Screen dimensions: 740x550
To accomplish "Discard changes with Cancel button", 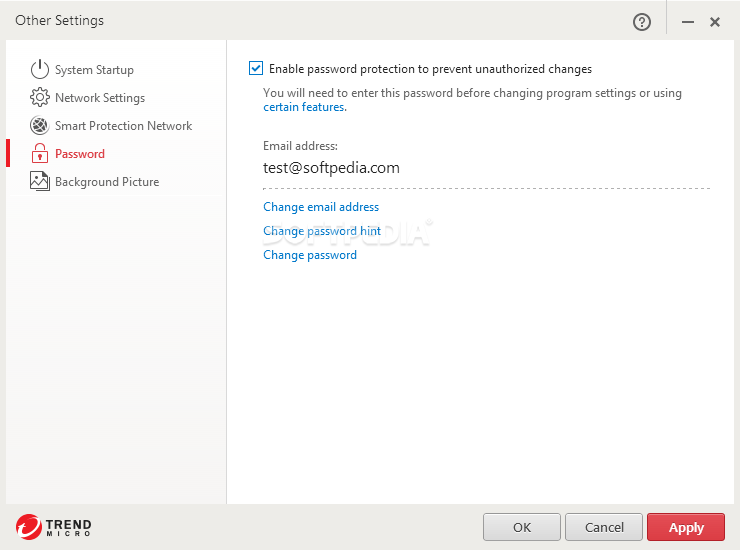I will click(x=604, y=527).
